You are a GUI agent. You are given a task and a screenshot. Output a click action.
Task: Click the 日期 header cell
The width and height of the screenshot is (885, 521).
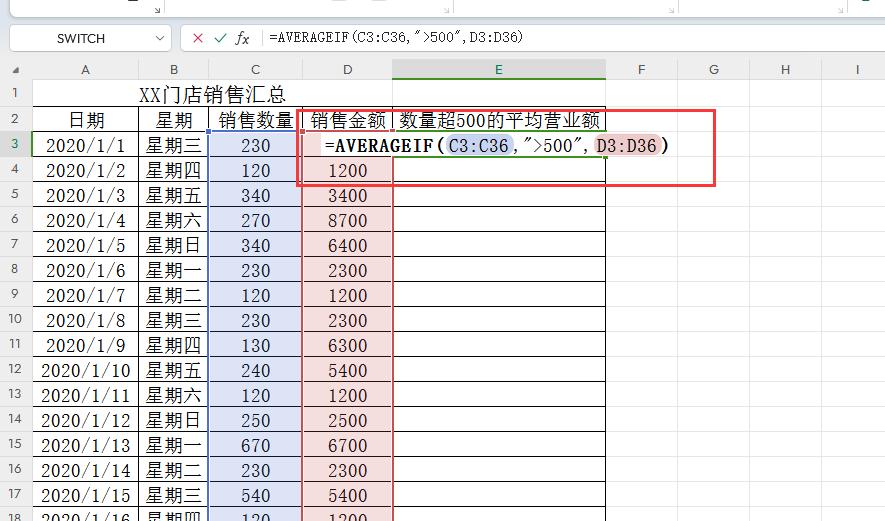(86, 120)
